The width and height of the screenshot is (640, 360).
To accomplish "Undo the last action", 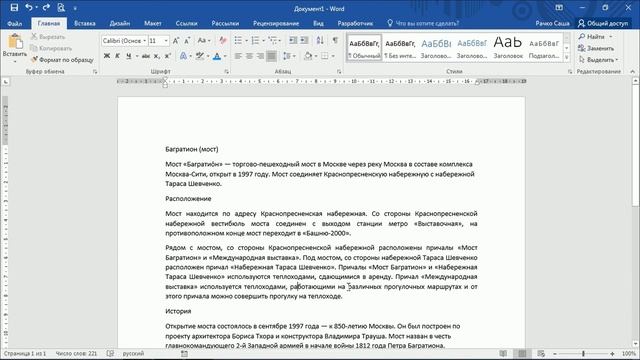I will tap(29, 8).
